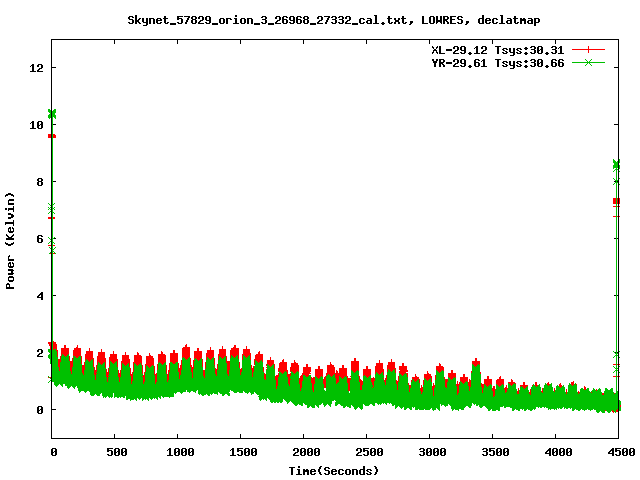Image resolution: width=640 pixels, height=480 pixels.
Task: Select the XL-29.12 Tsys:30.31 legend entry
Action: tap(498, 50)
